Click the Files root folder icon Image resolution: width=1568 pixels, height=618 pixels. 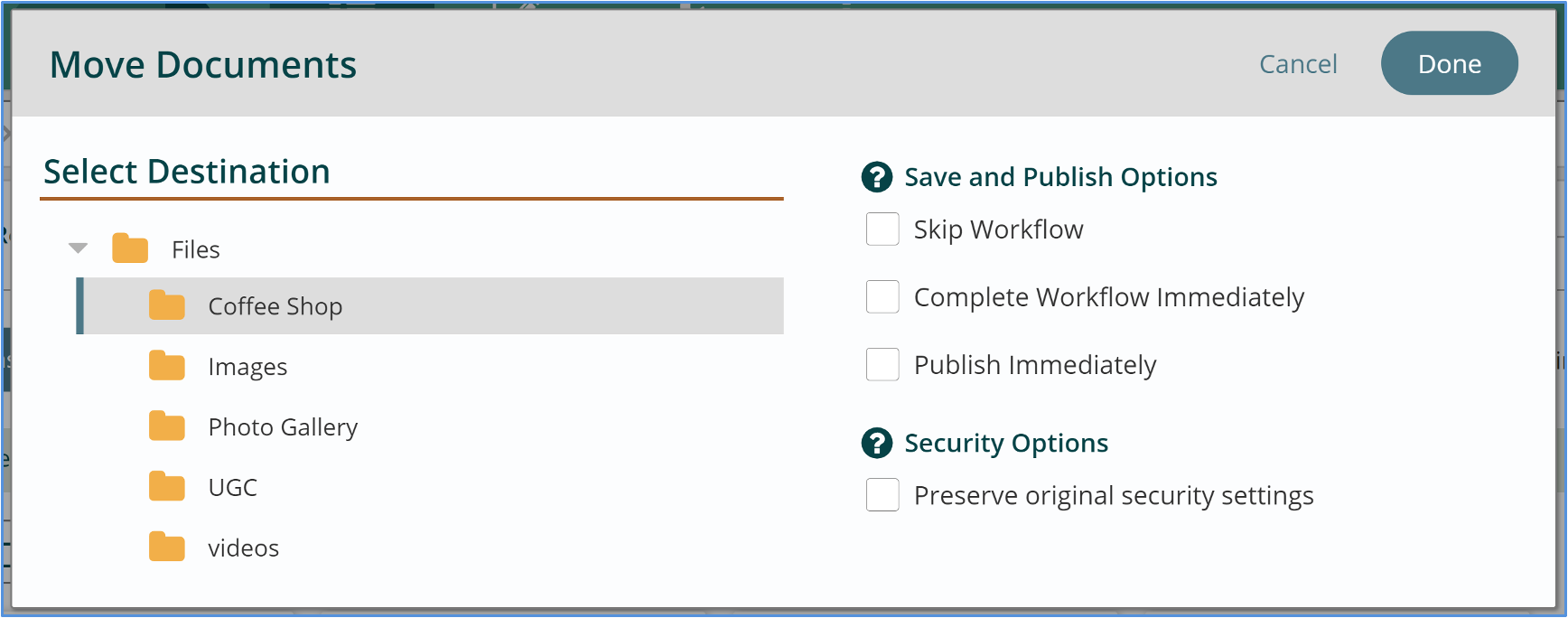pyautogui.click(x=130, y=248)
